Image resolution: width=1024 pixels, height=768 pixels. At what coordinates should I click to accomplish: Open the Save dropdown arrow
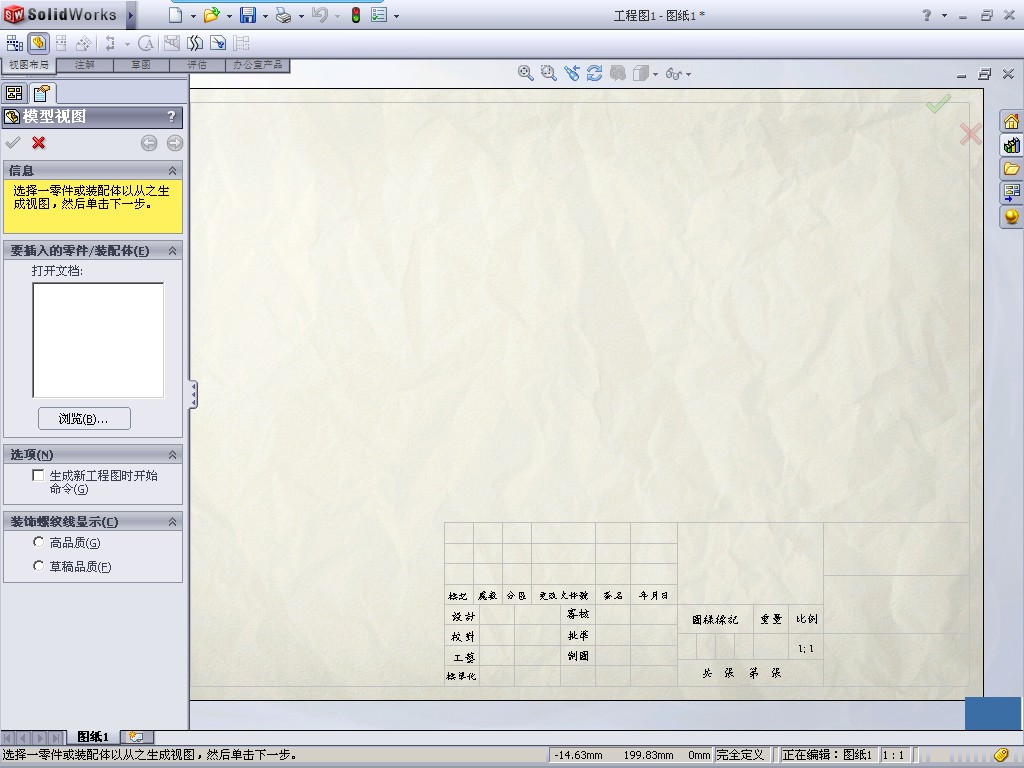point(265,16)
